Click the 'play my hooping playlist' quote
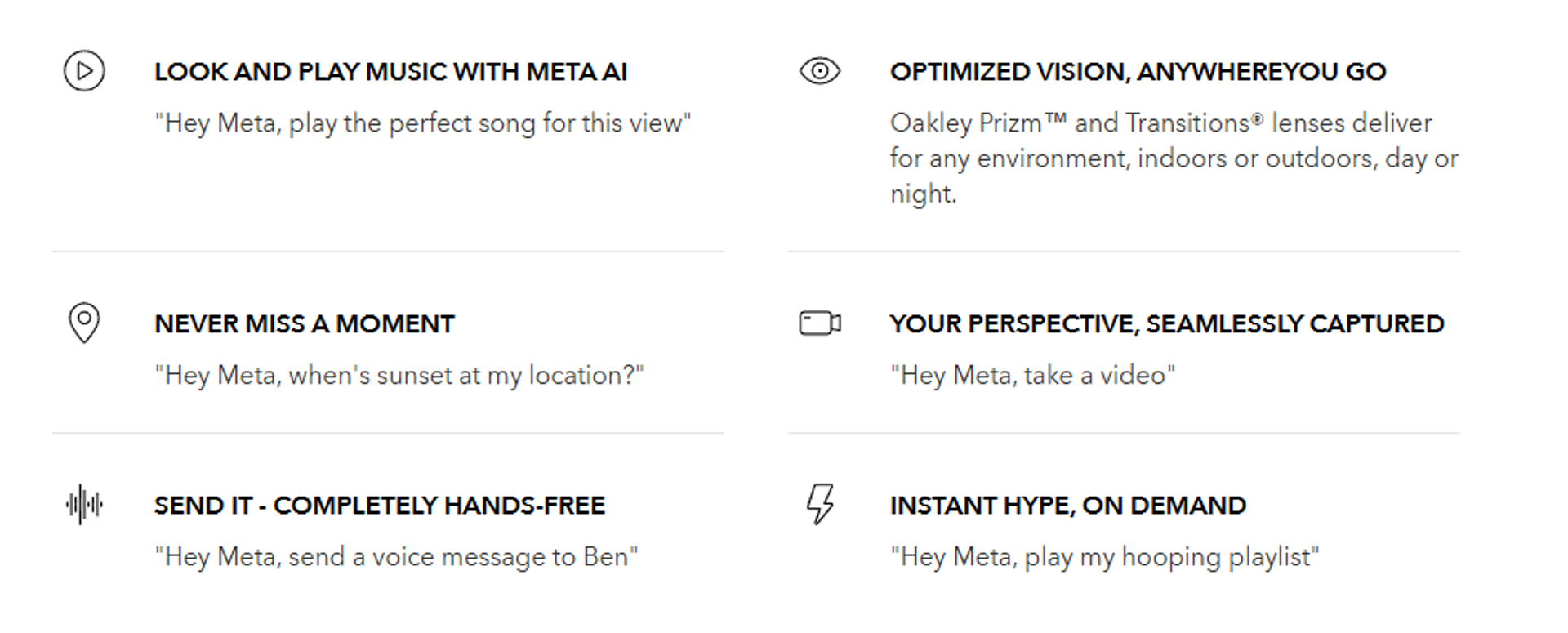The height and width of the screenshot is (633, 1568). tap(1104, 557)
